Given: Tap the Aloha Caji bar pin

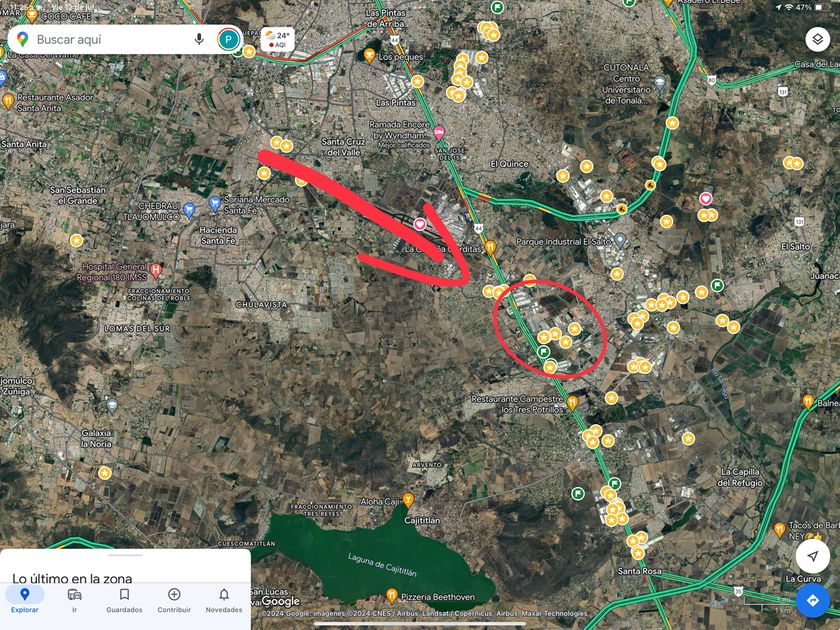Looking at the screenshot, I should (x=408, y=500).
